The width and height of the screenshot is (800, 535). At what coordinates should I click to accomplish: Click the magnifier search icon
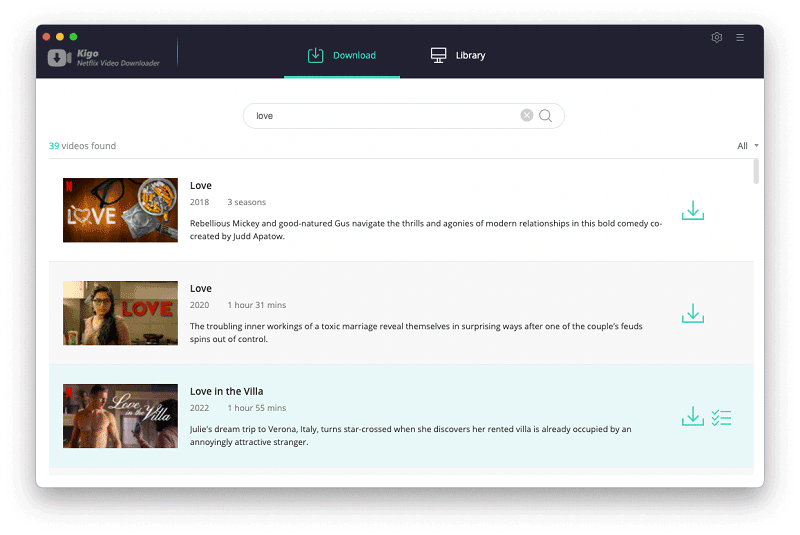tap(545, 116)
